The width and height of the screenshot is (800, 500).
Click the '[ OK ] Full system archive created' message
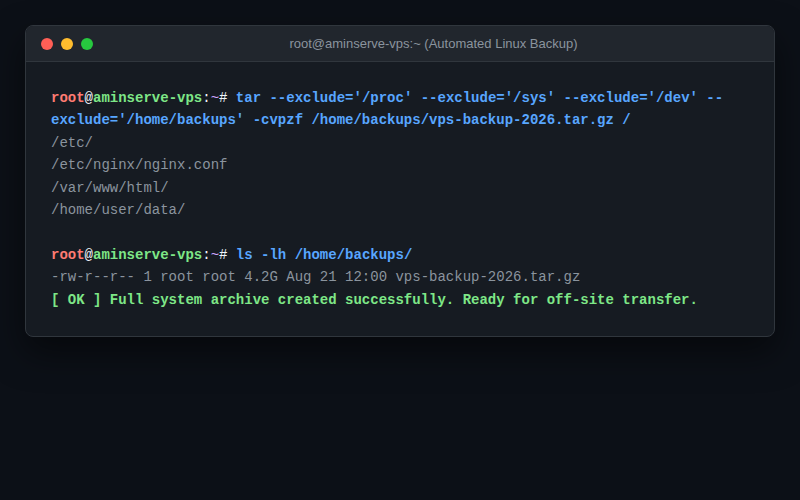(374, 299)
